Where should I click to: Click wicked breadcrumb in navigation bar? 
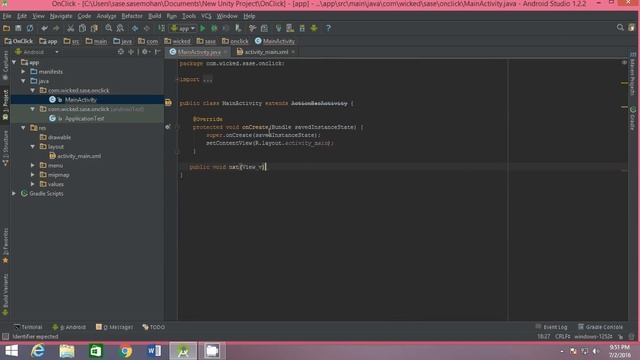tap(178, 41)
